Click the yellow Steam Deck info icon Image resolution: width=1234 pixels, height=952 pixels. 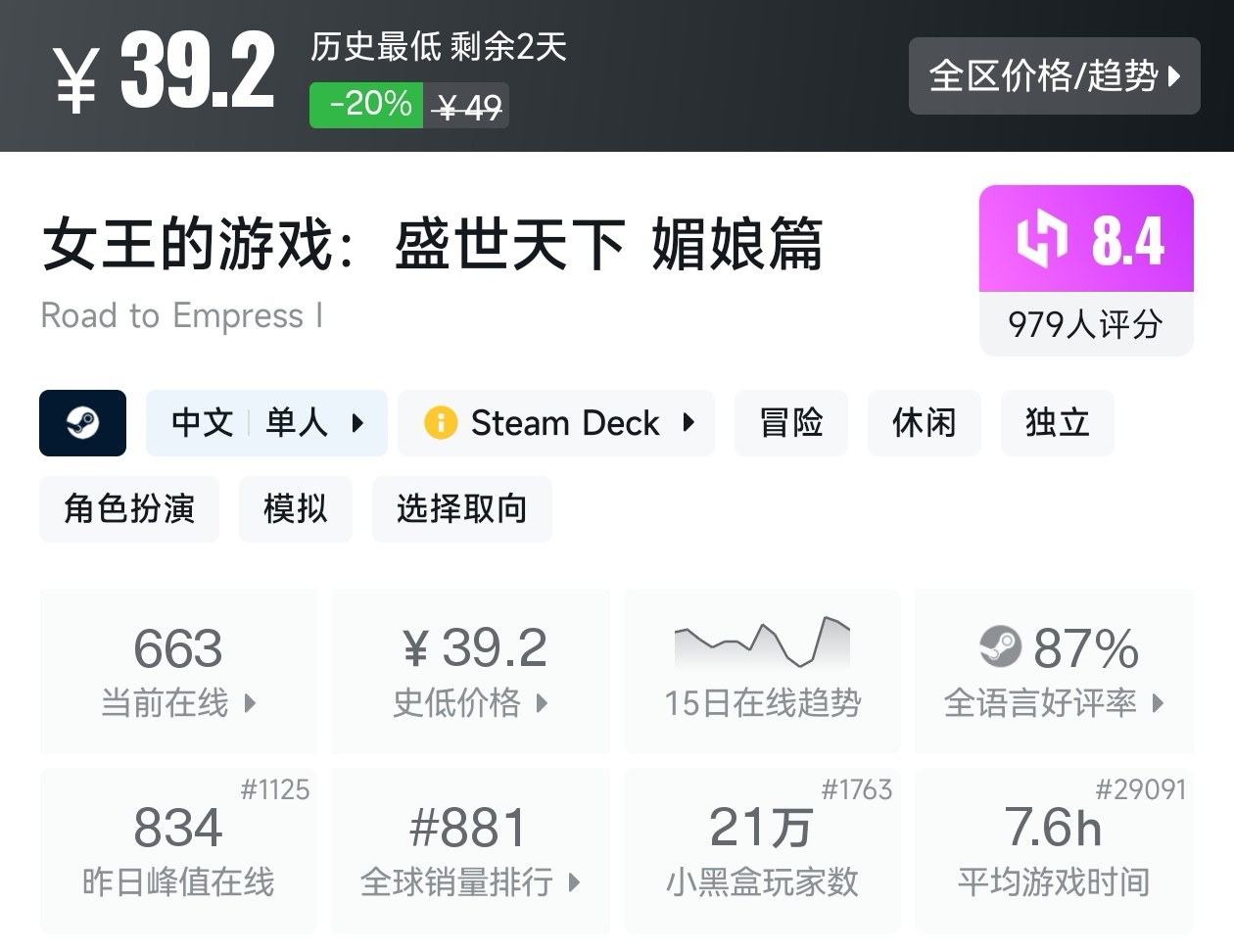[441, 423]
